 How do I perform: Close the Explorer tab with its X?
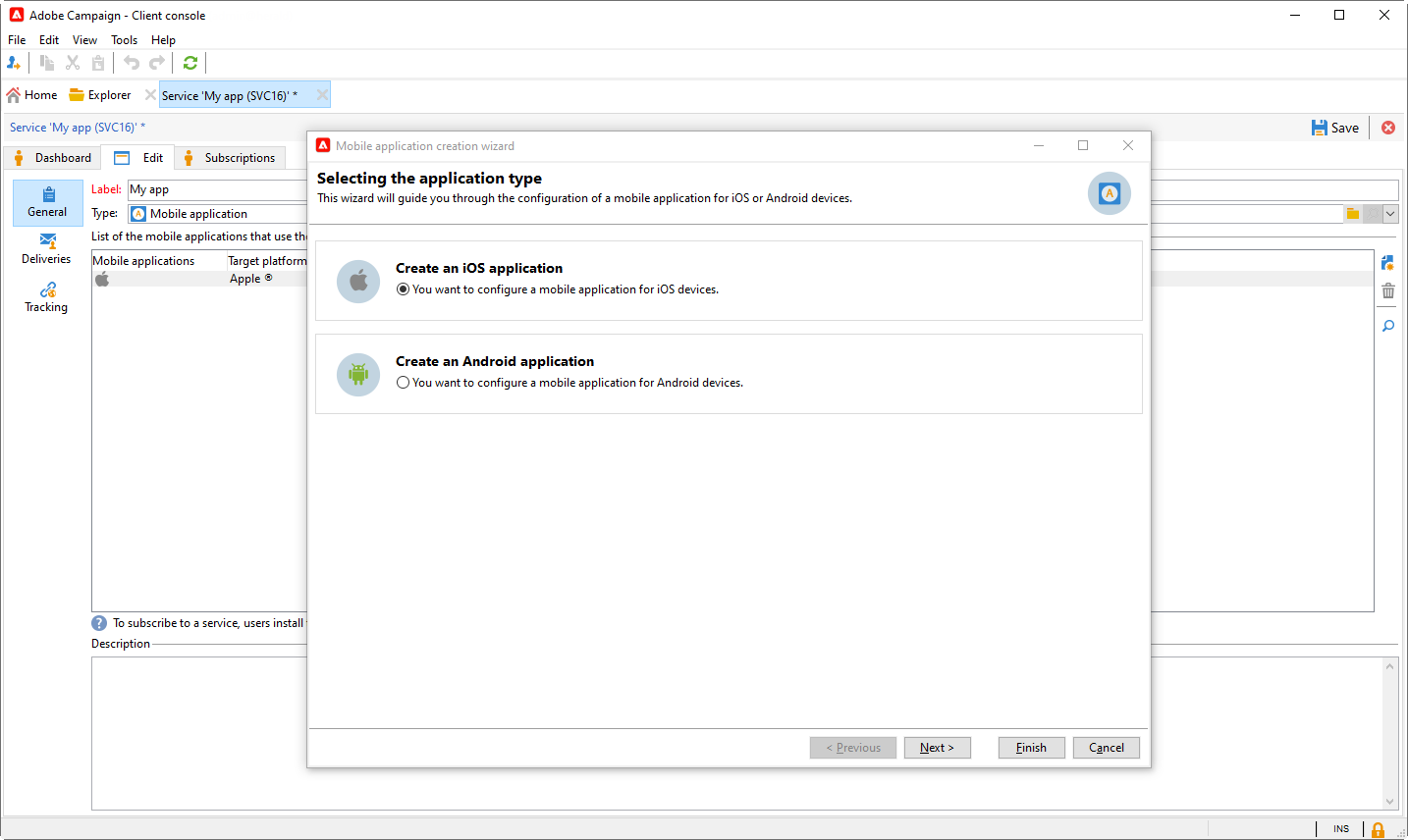coord(150,95)
